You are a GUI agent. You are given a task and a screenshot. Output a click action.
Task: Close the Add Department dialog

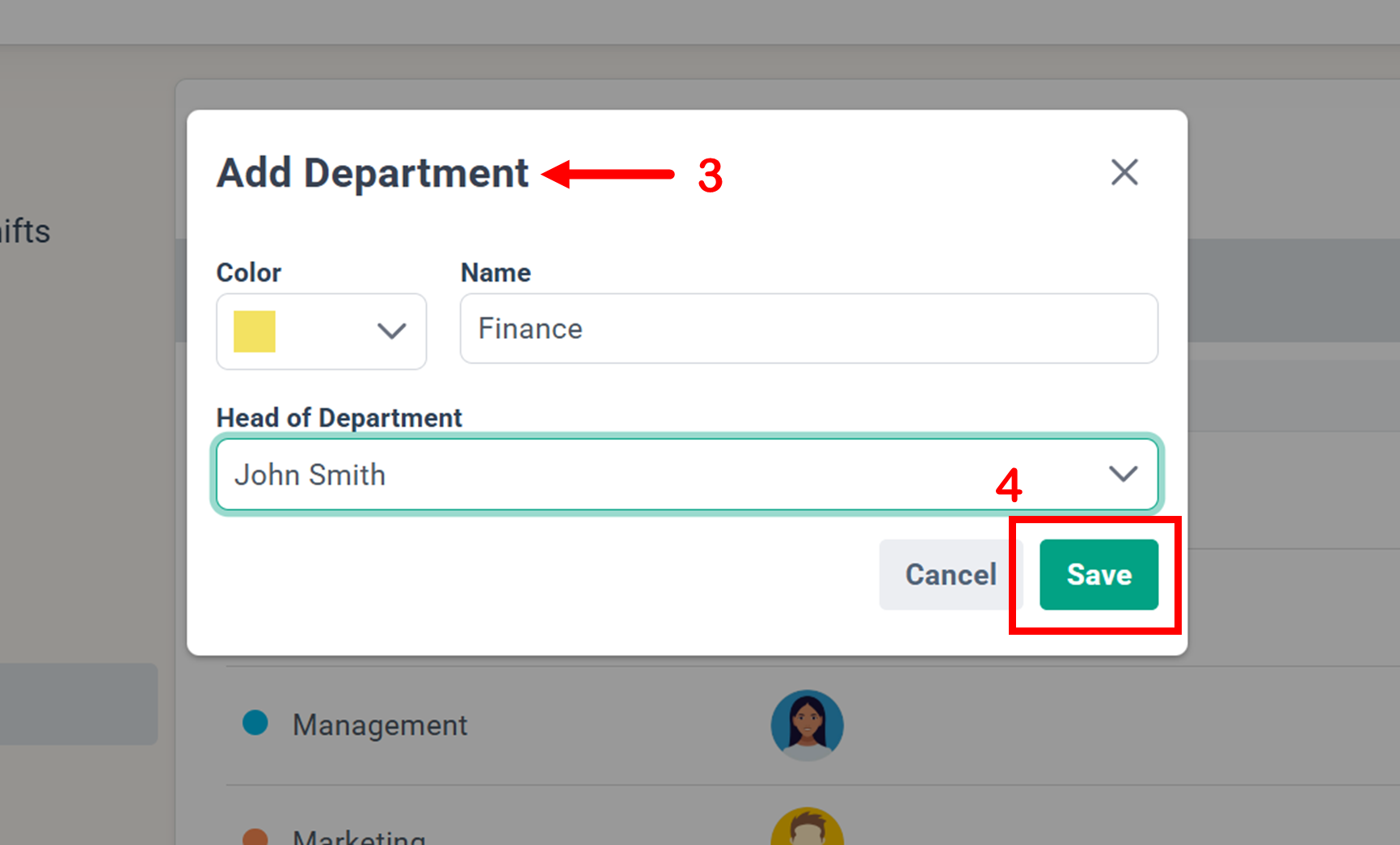1124,172
